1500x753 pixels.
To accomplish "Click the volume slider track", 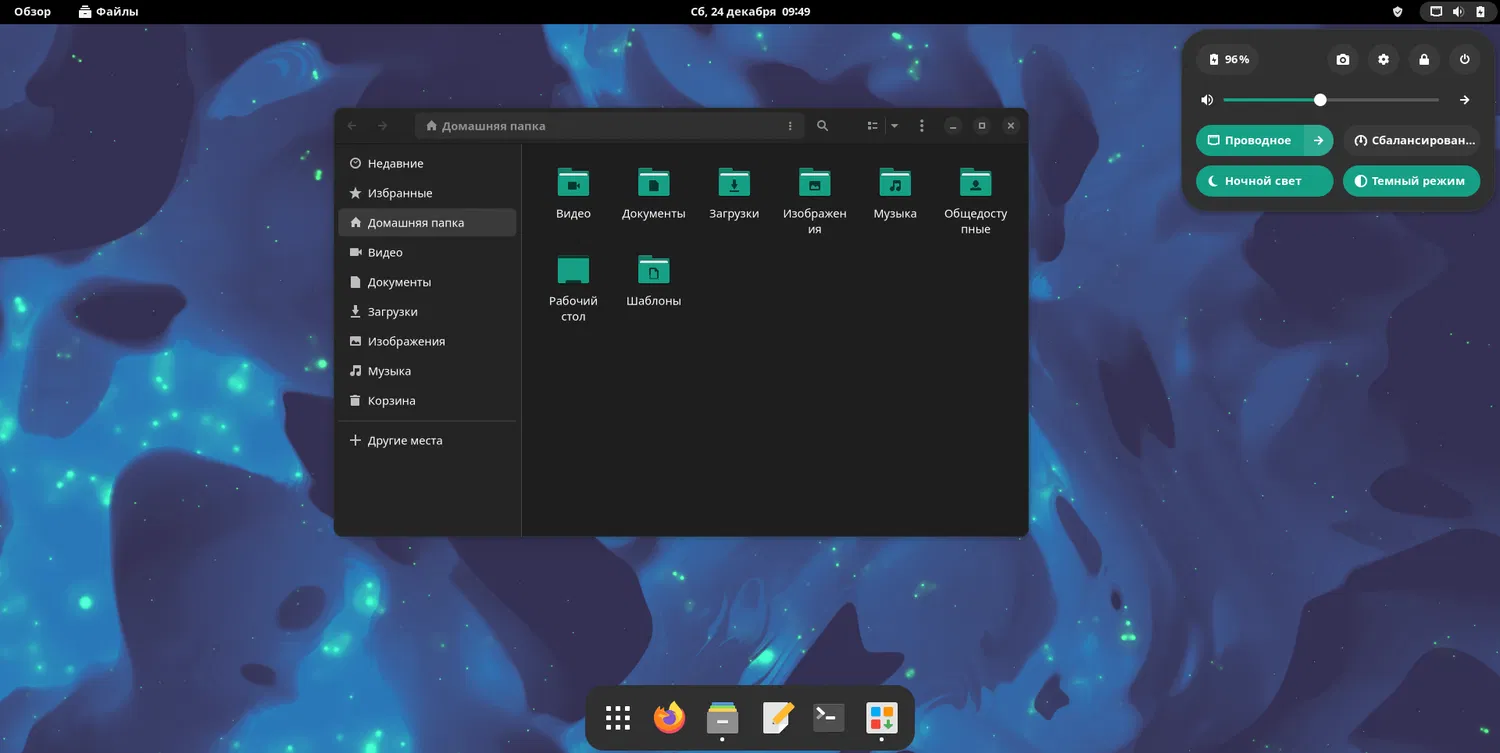I will click(x=1380, y=100).
